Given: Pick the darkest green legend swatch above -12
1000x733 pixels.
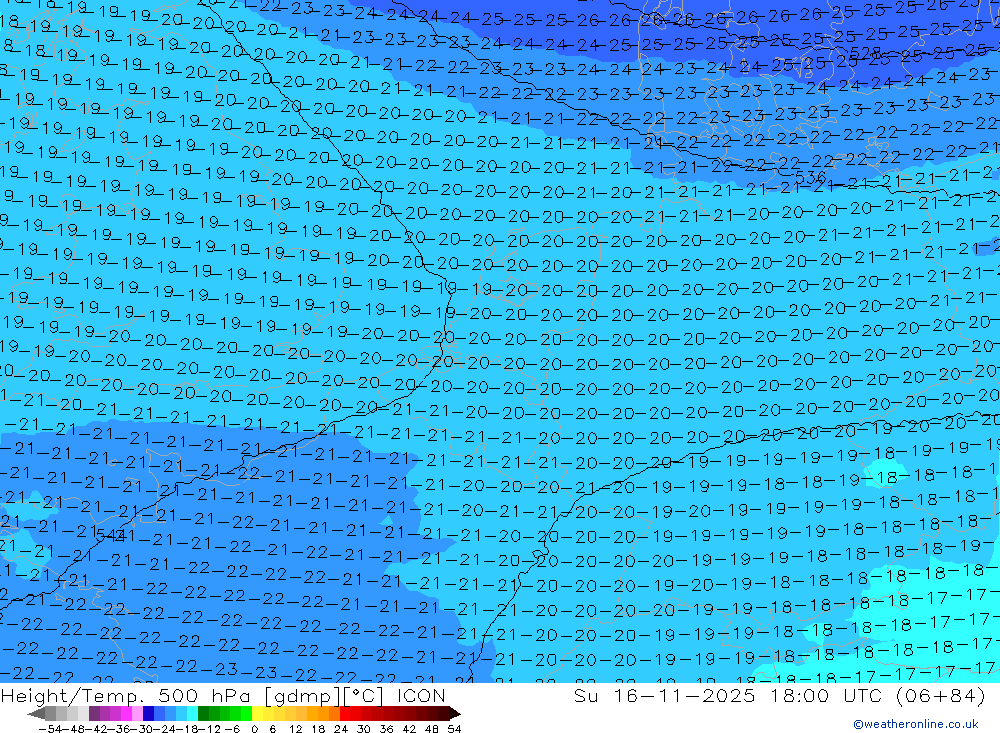Looking at the screenshot, I should [203, 713].
